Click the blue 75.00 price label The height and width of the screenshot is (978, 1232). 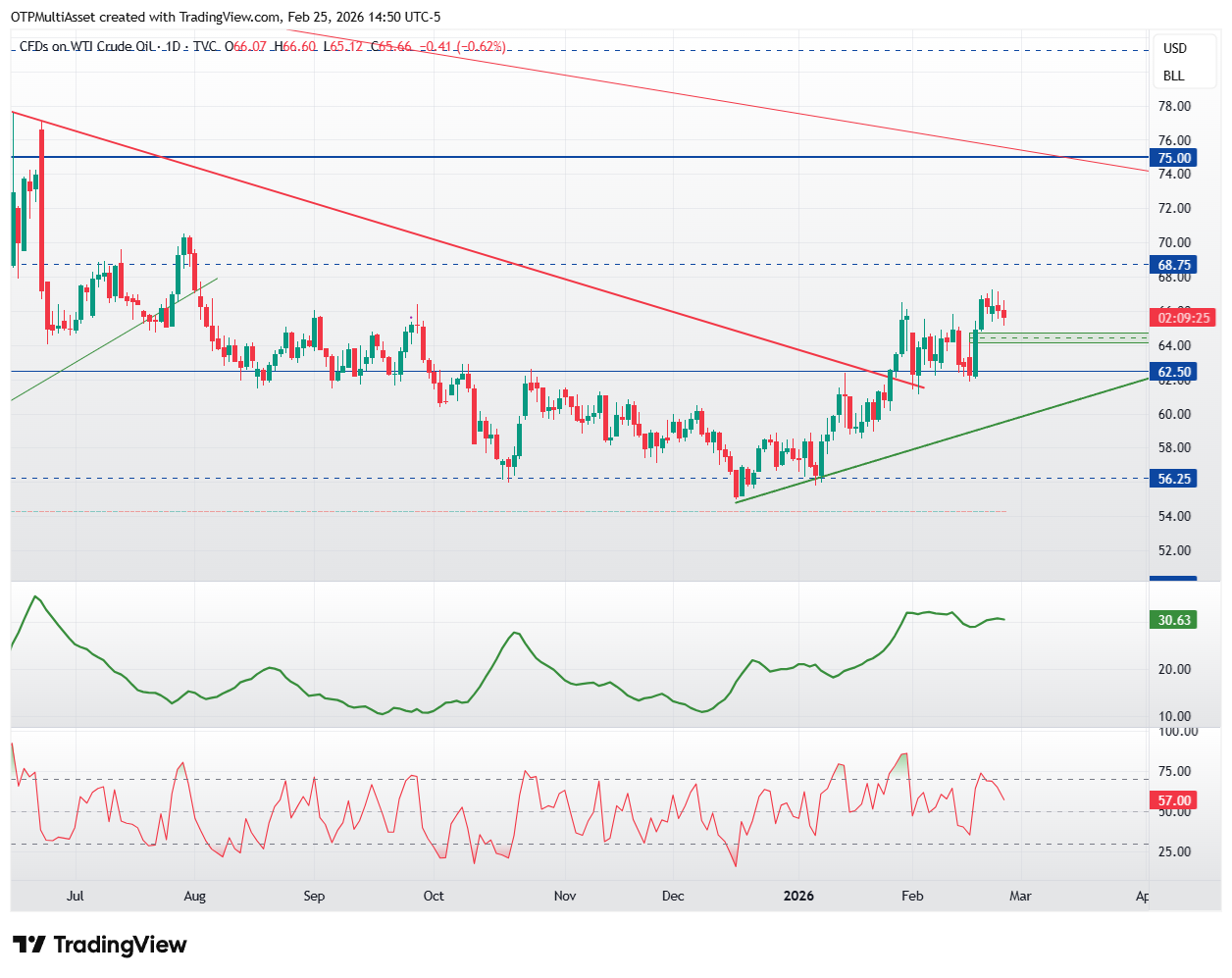(1173, 158)
